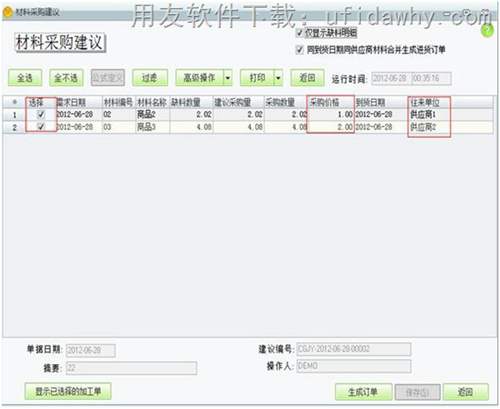Toggle 仅显示缺料明细 checkbox
500x409 pixels.
(299, 33)
